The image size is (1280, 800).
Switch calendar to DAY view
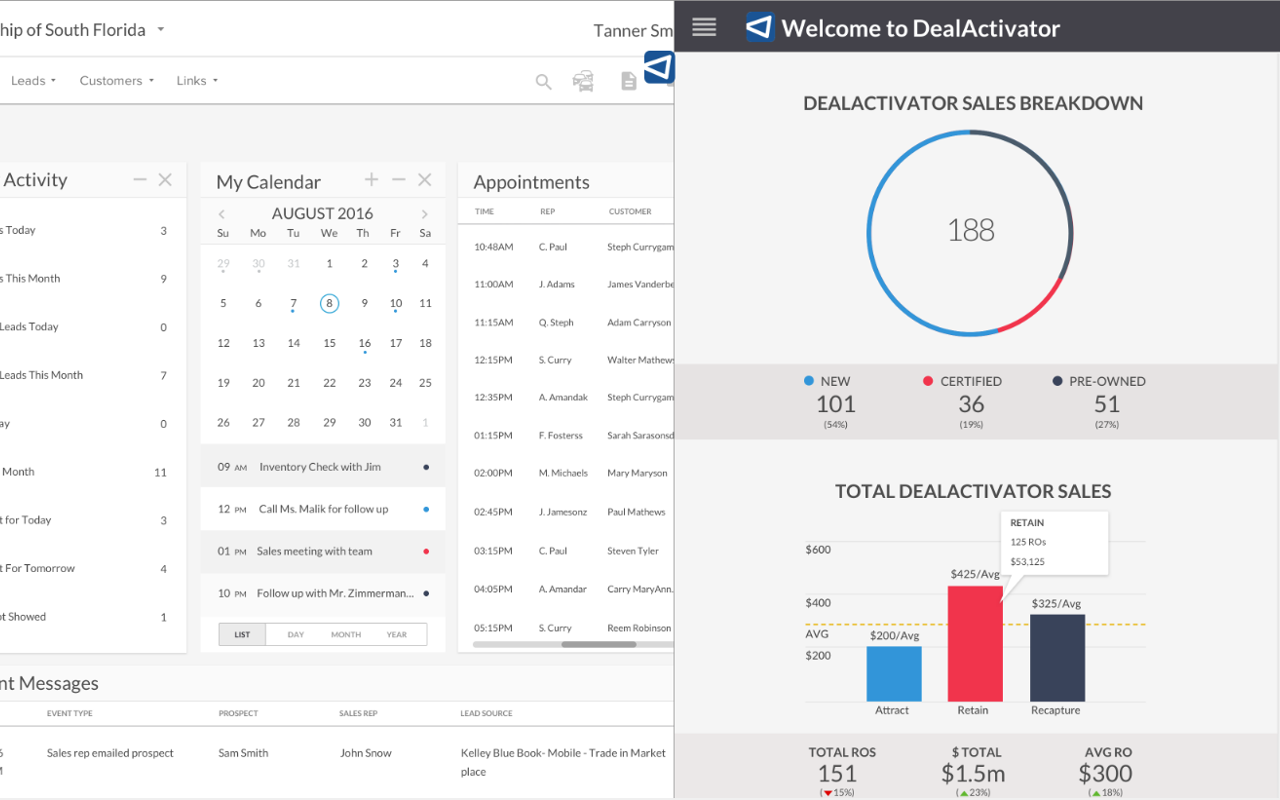coord(296,634)
